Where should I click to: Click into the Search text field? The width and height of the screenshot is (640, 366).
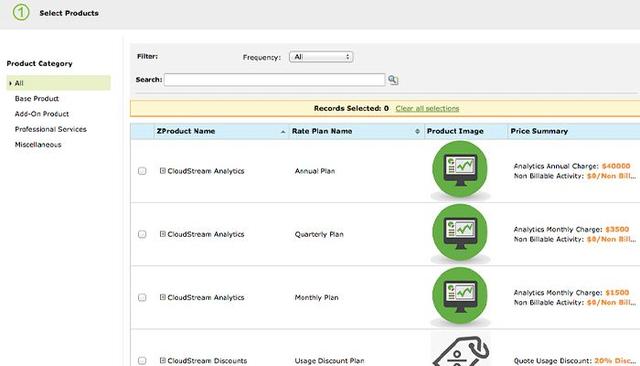274,80
